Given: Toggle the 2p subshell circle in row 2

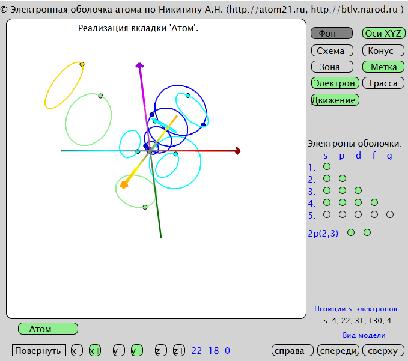Looking at the screenshot, I should click(x=342, y=178).
